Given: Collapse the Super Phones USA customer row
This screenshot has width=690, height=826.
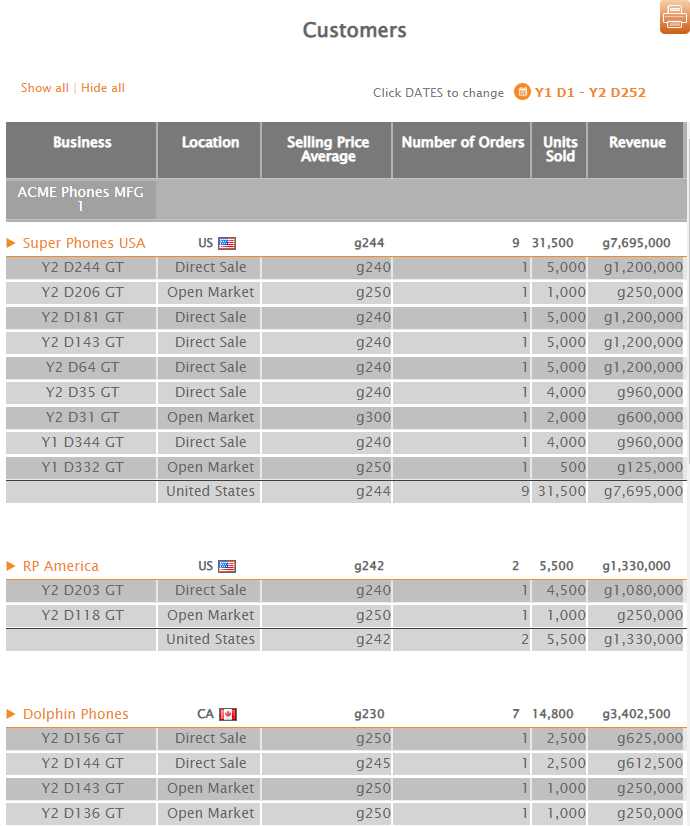Looking at the screenshot, I should coord(11,243).
